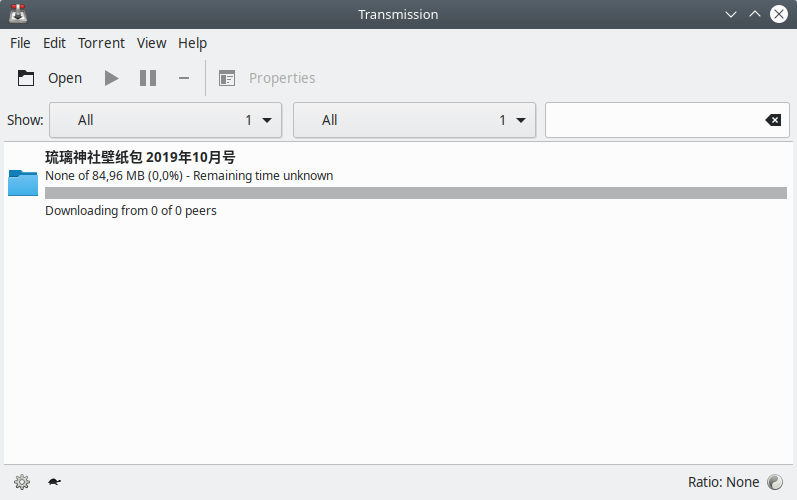
Task: Select torrent 琉璃神社壁纸包 2019年10月号
Action: point(140,157)
